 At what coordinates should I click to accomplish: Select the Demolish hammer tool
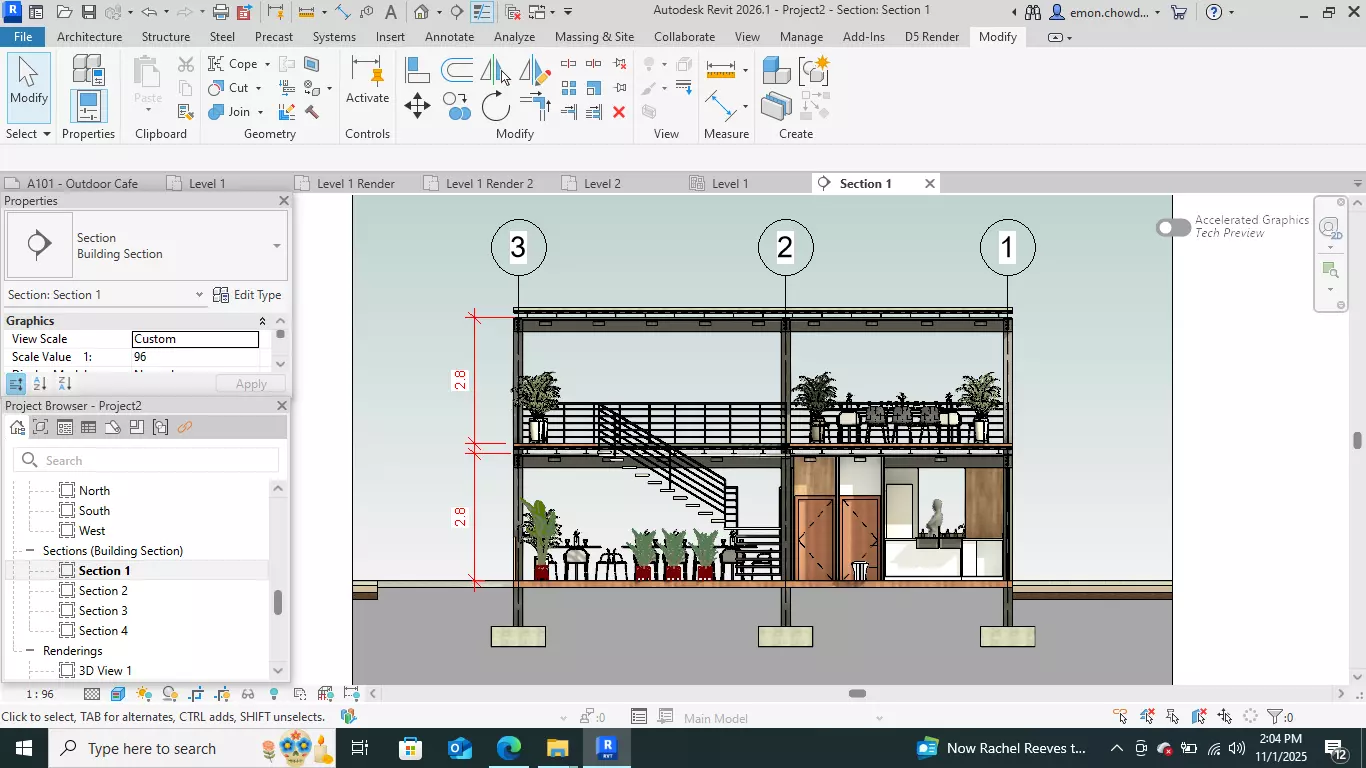click(x=311, y=112)
